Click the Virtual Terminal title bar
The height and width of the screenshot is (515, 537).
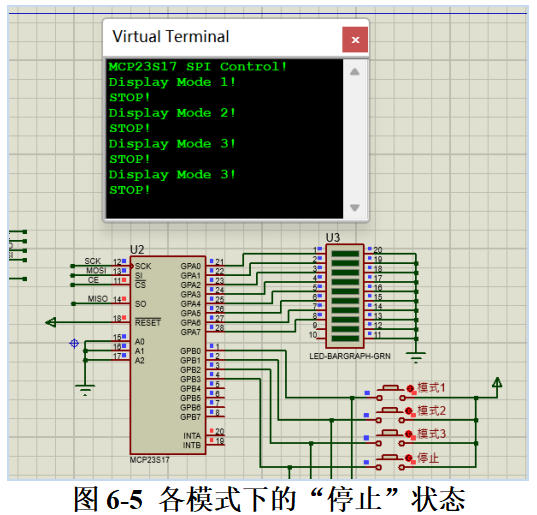(x=223, y=37)
